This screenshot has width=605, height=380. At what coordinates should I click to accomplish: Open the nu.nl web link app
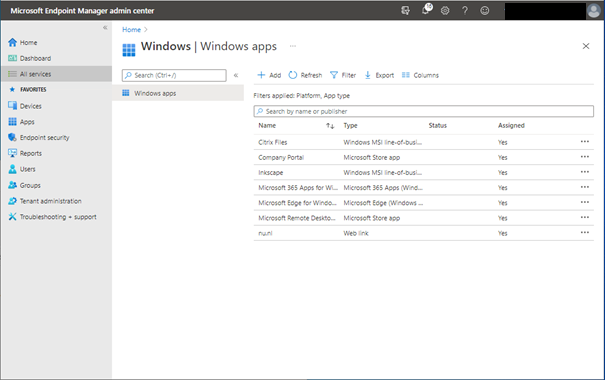point(265,233)
